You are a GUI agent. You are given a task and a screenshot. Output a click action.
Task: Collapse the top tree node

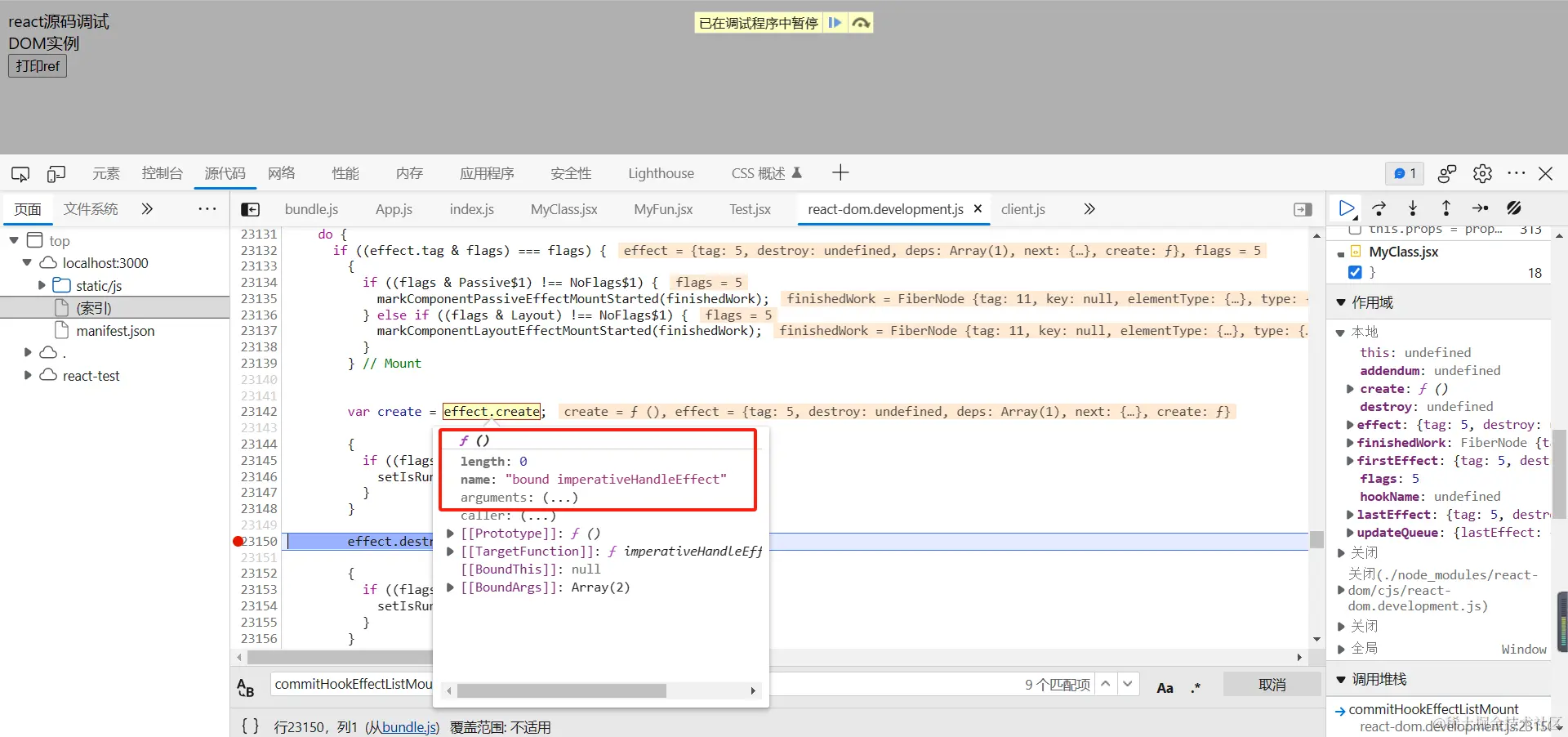click(x=14, y=240)
